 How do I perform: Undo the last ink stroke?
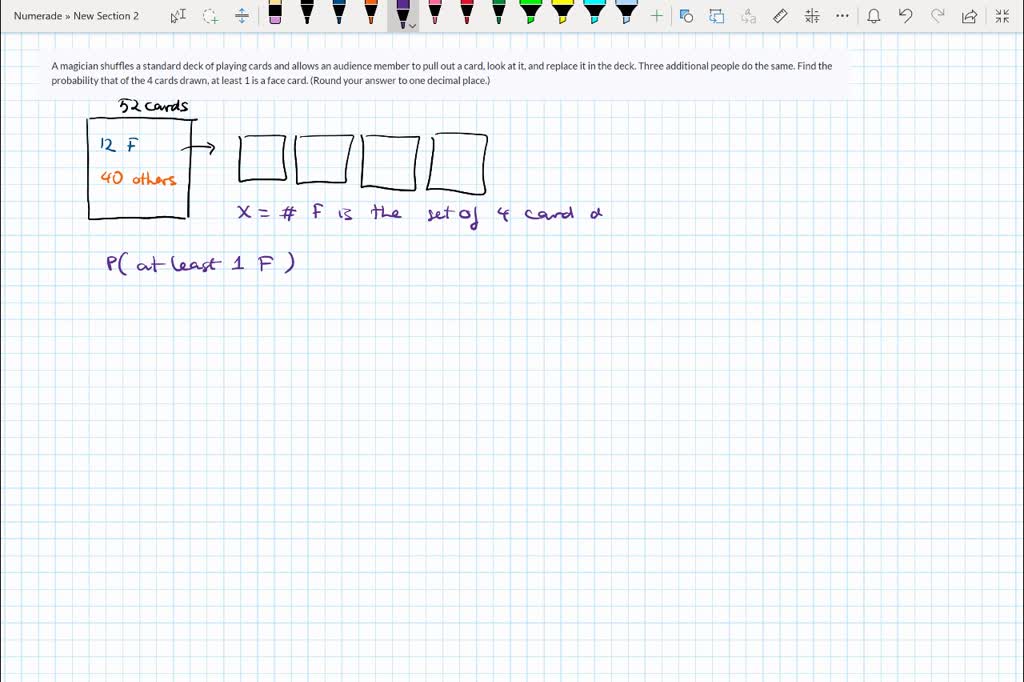(905, 16)
